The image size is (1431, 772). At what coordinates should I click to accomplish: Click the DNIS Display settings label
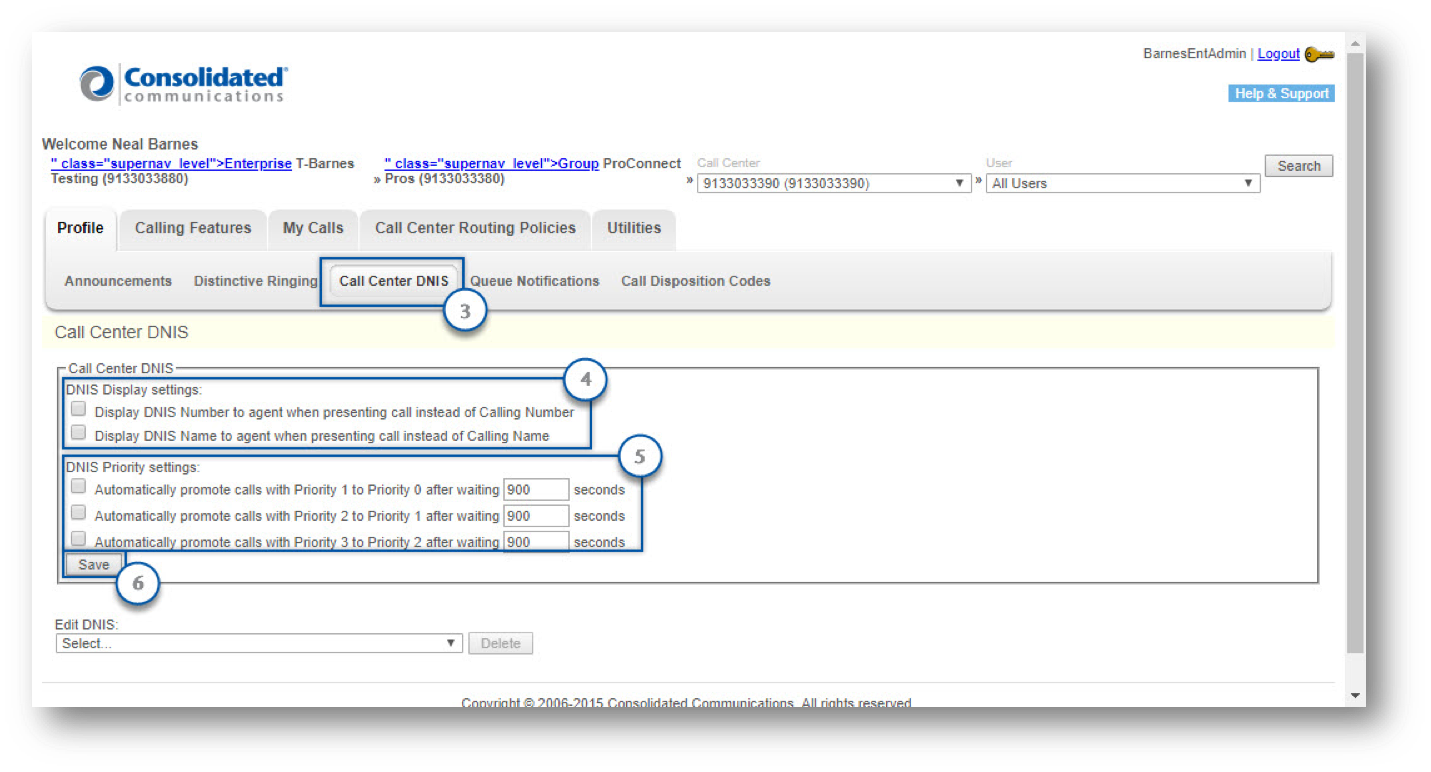[134, 390]
